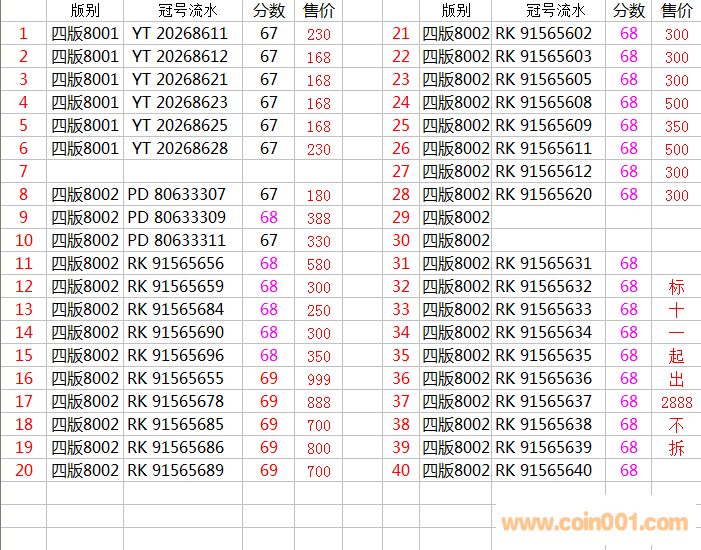Select the price cell showing 888
Viewport: 701px width, 550px height.
coord(319,402)
